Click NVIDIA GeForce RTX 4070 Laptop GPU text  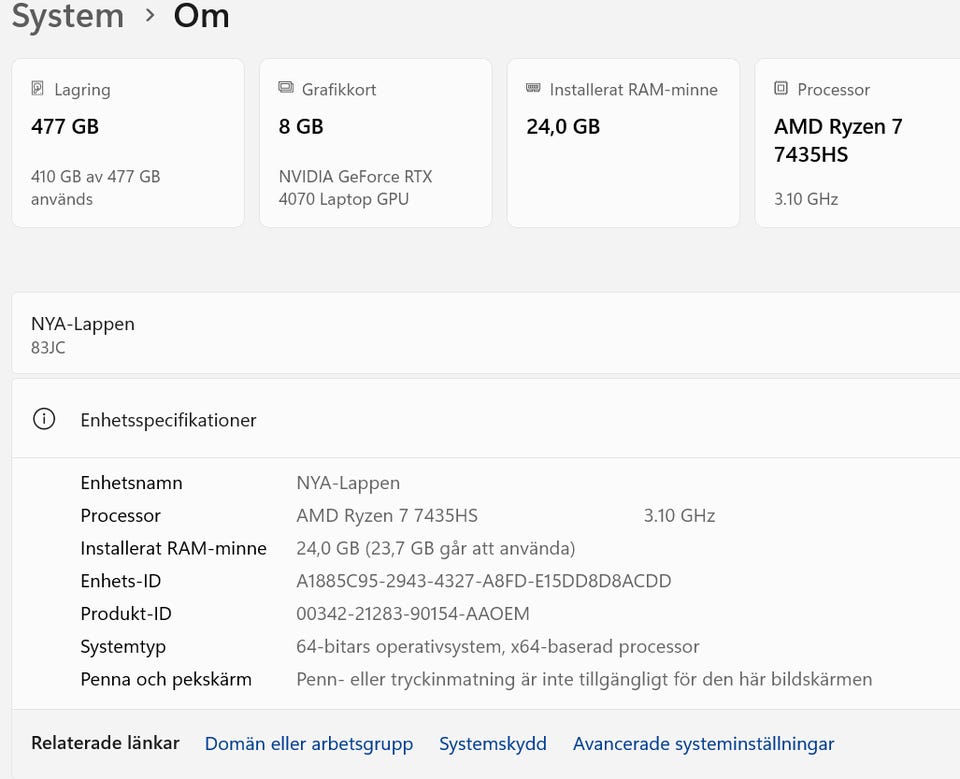[355, 187]
